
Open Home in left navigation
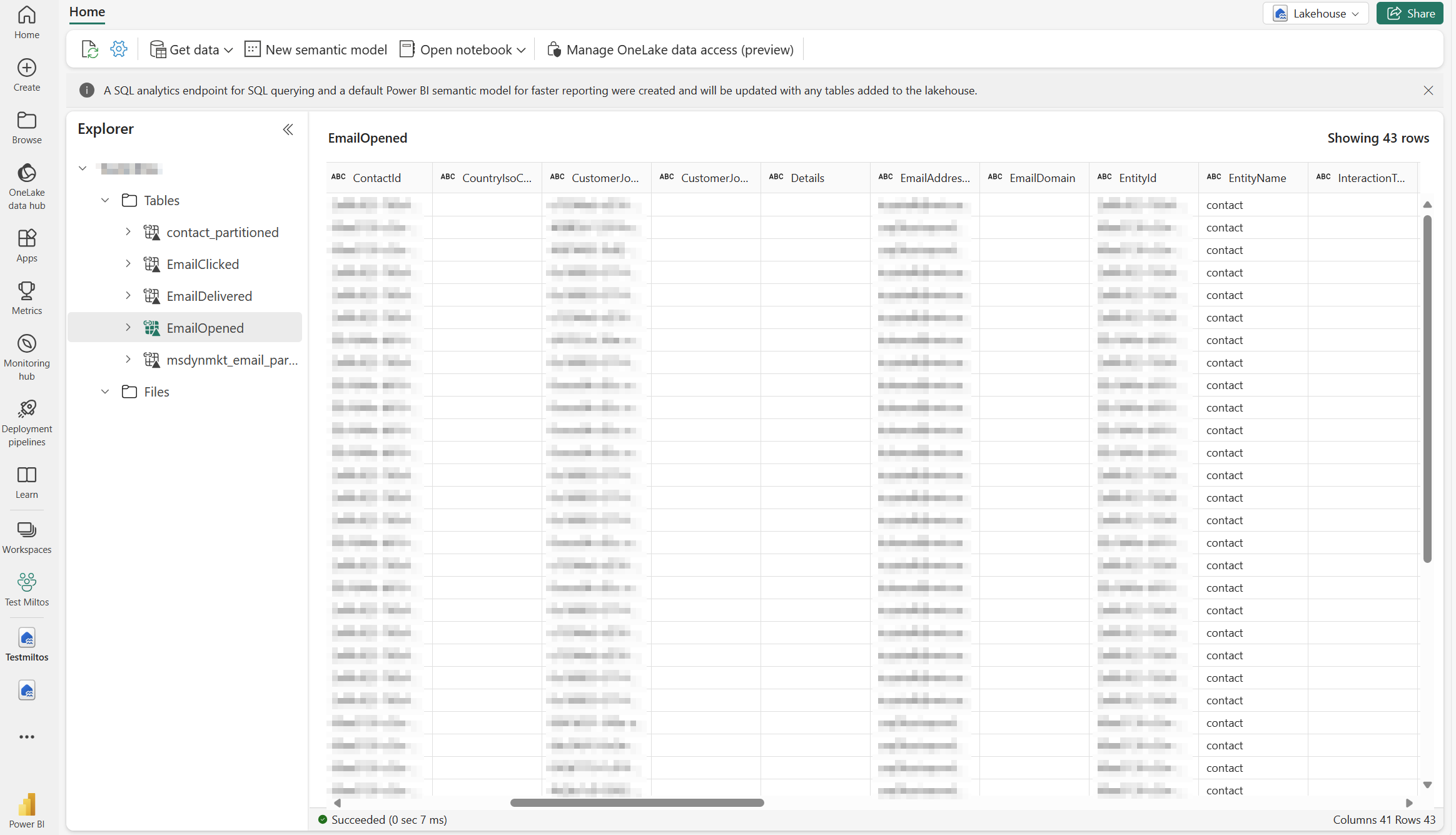coord(27,23)
